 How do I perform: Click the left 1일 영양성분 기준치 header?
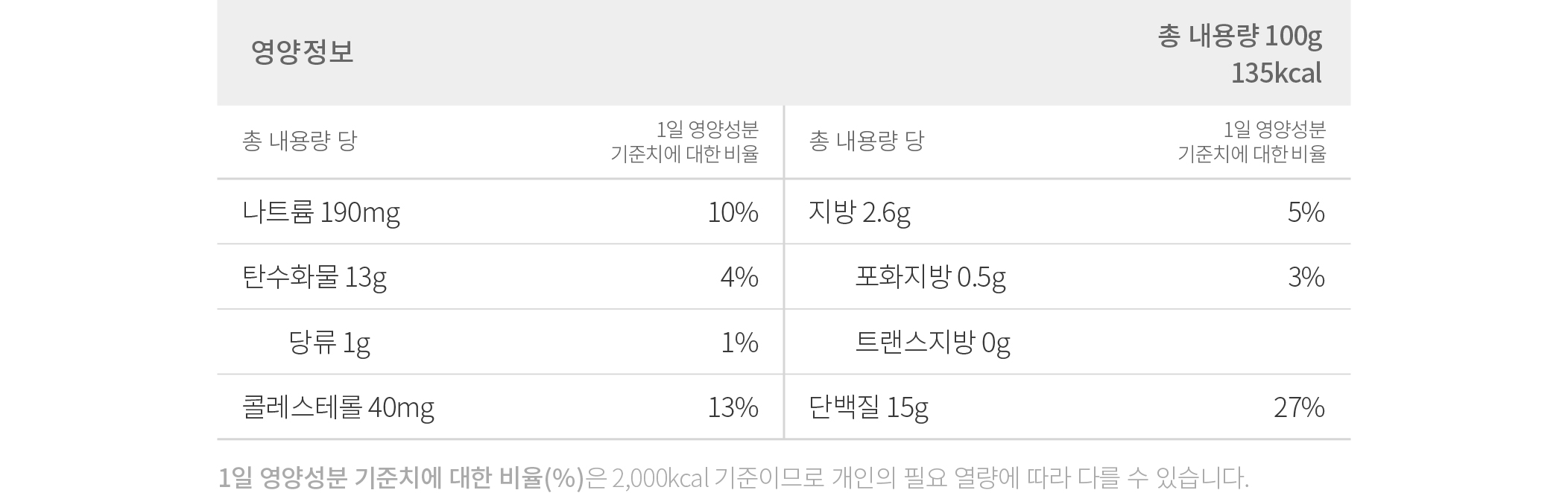coord(684,141)
